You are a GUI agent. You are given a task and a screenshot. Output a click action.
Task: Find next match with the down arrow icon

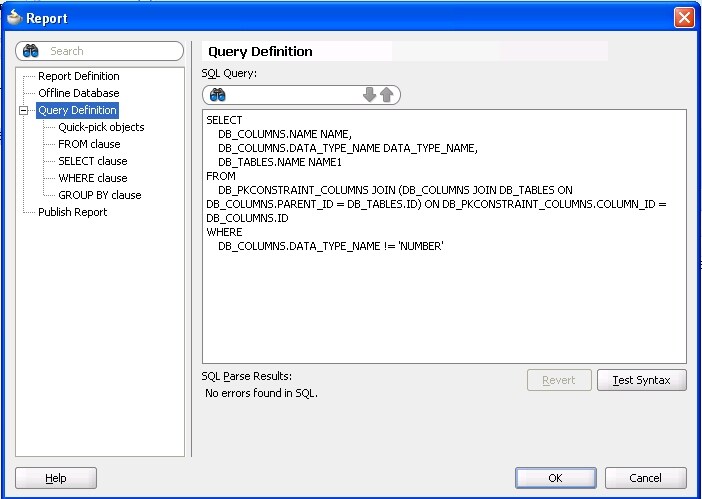point(369,95)
